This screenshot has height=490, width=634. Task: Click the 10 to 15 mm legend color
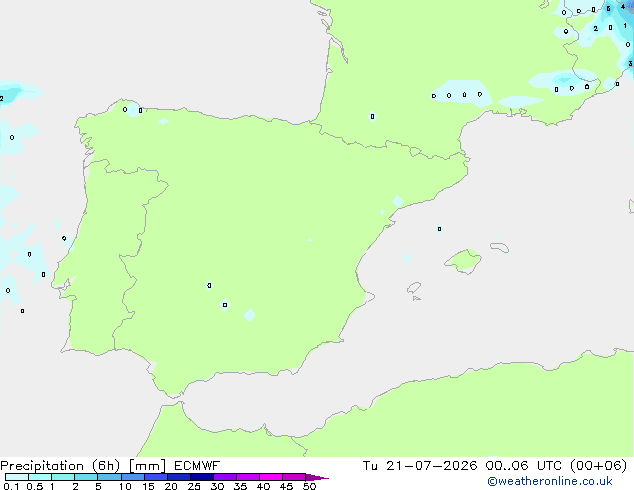[132, 477]
